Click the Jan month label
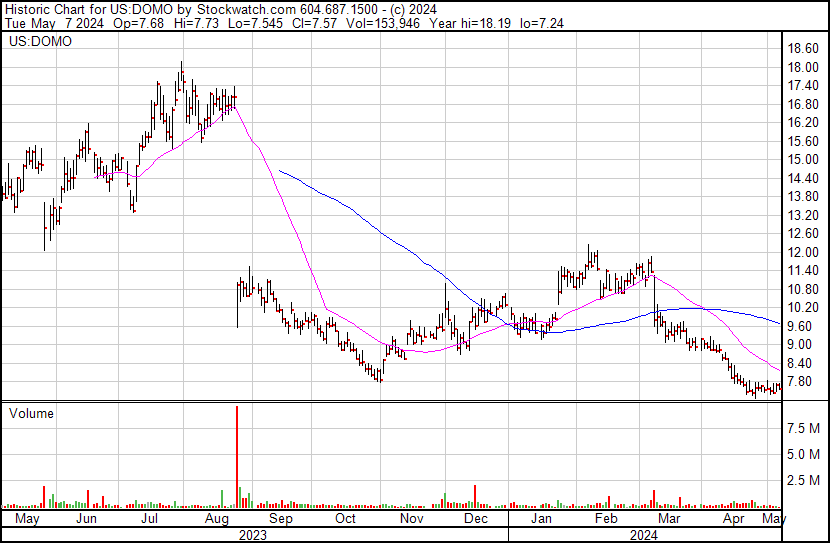Viewport: 830px width, 543px height. (541, 518)
